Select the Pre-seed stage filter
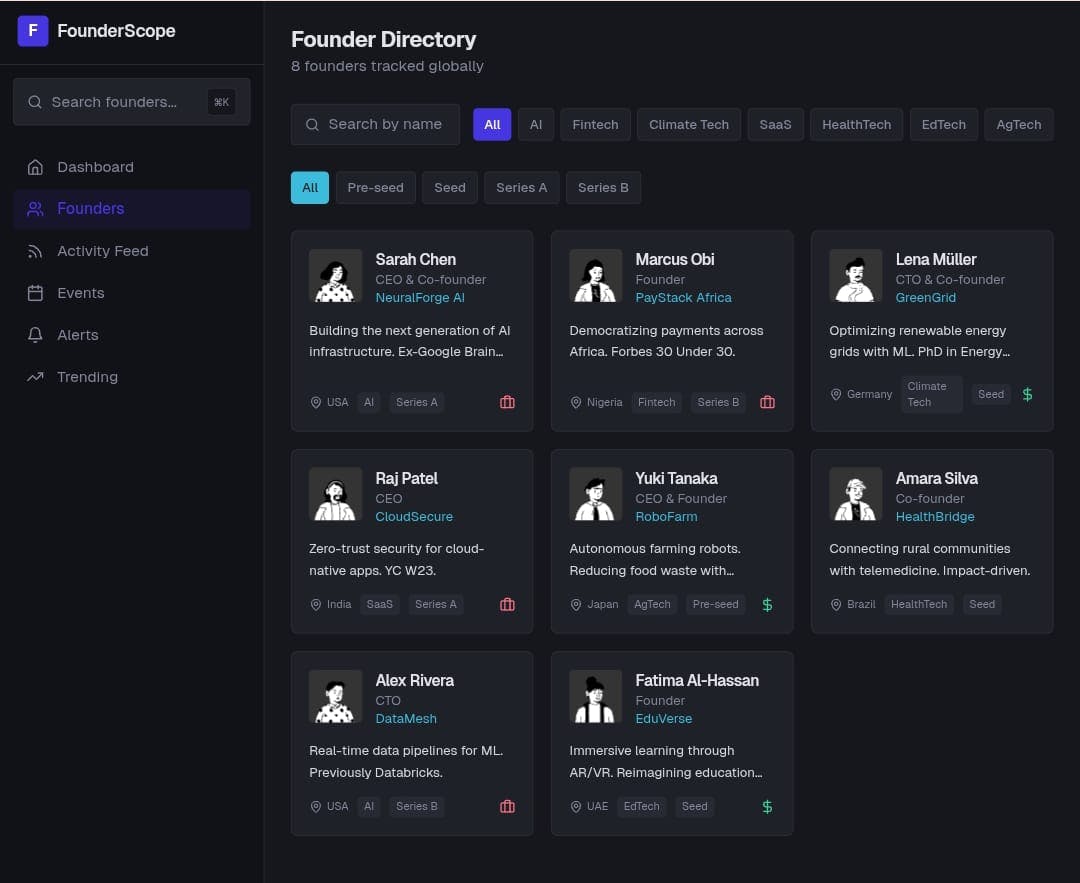The width and height of the screenshot is (1080, 883). point(375,188)
